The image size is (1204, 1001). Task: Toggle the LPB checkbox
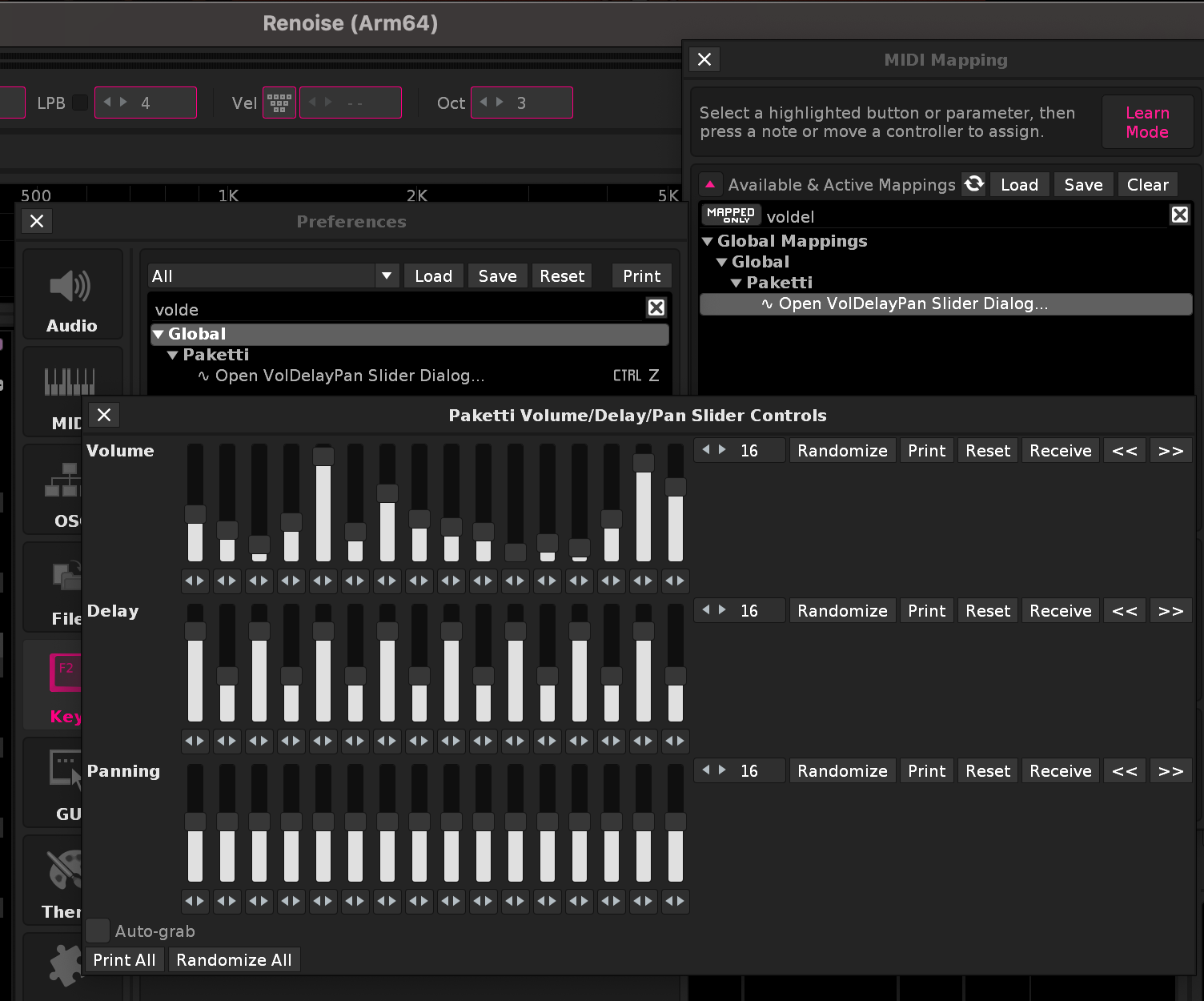coord(80,103)
